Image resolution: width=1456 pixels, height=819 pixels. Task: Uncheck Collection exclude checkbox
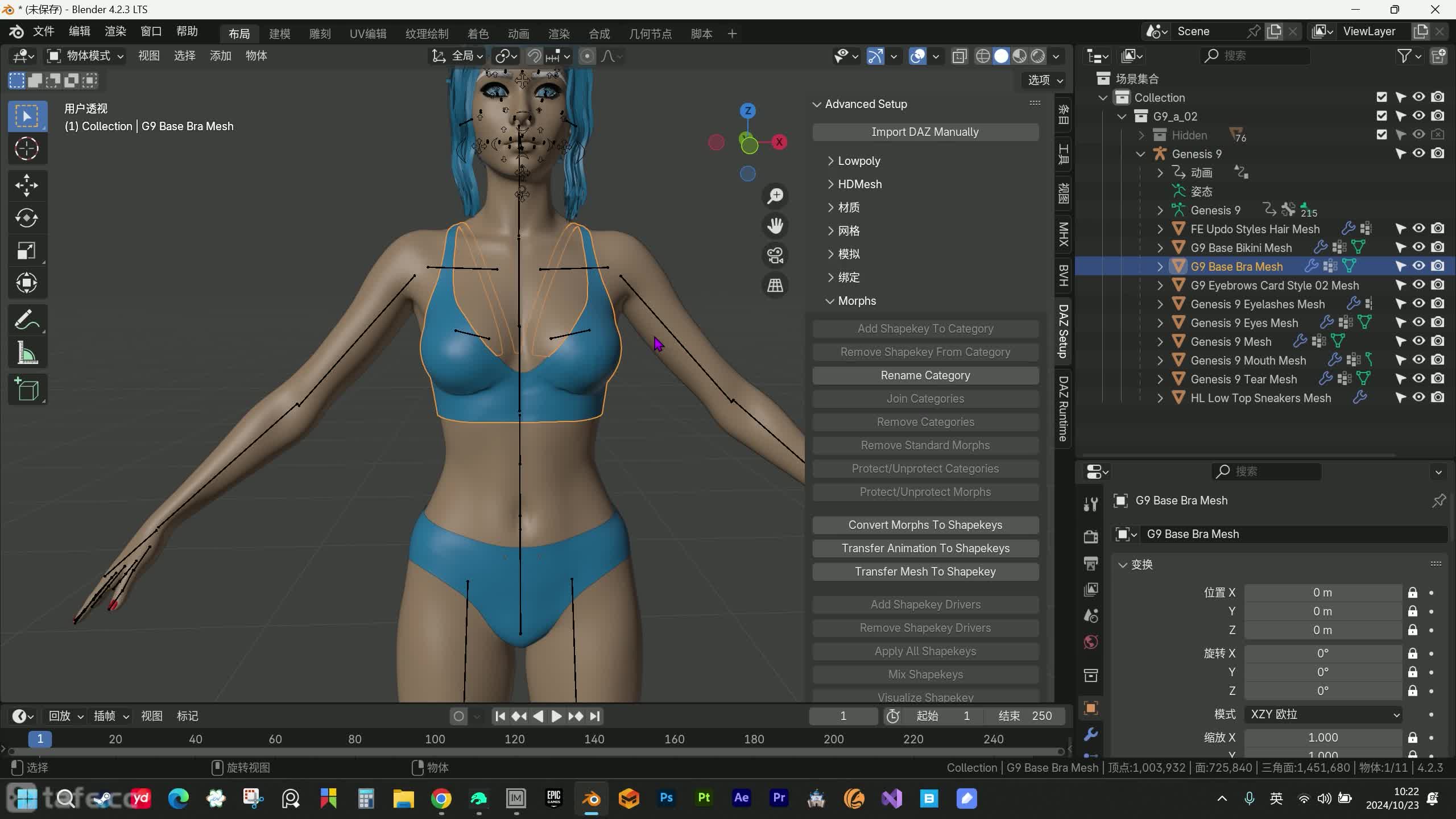click(x=1381, y=97)
